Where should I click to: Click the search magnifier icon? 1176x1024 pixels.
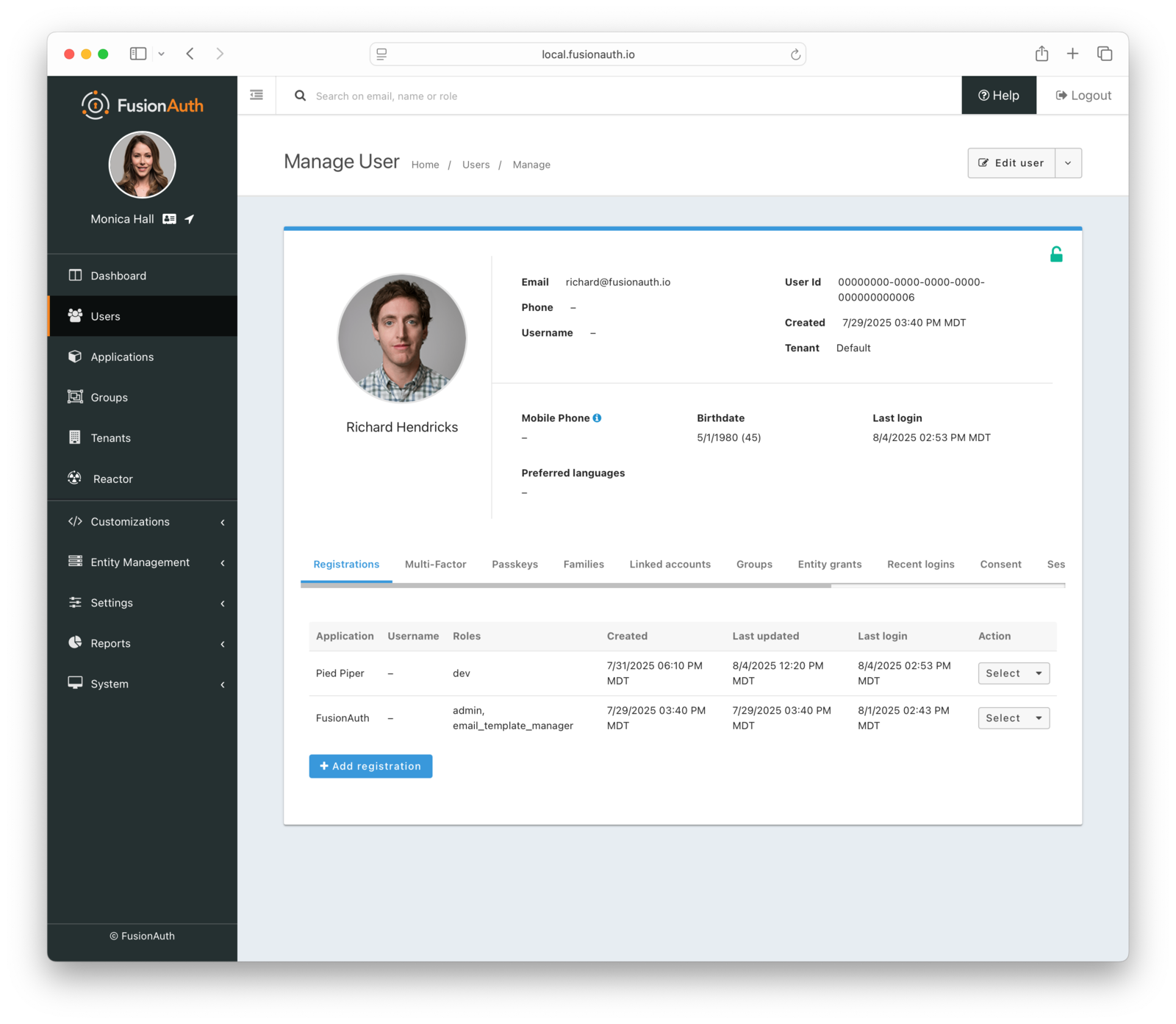300,96
